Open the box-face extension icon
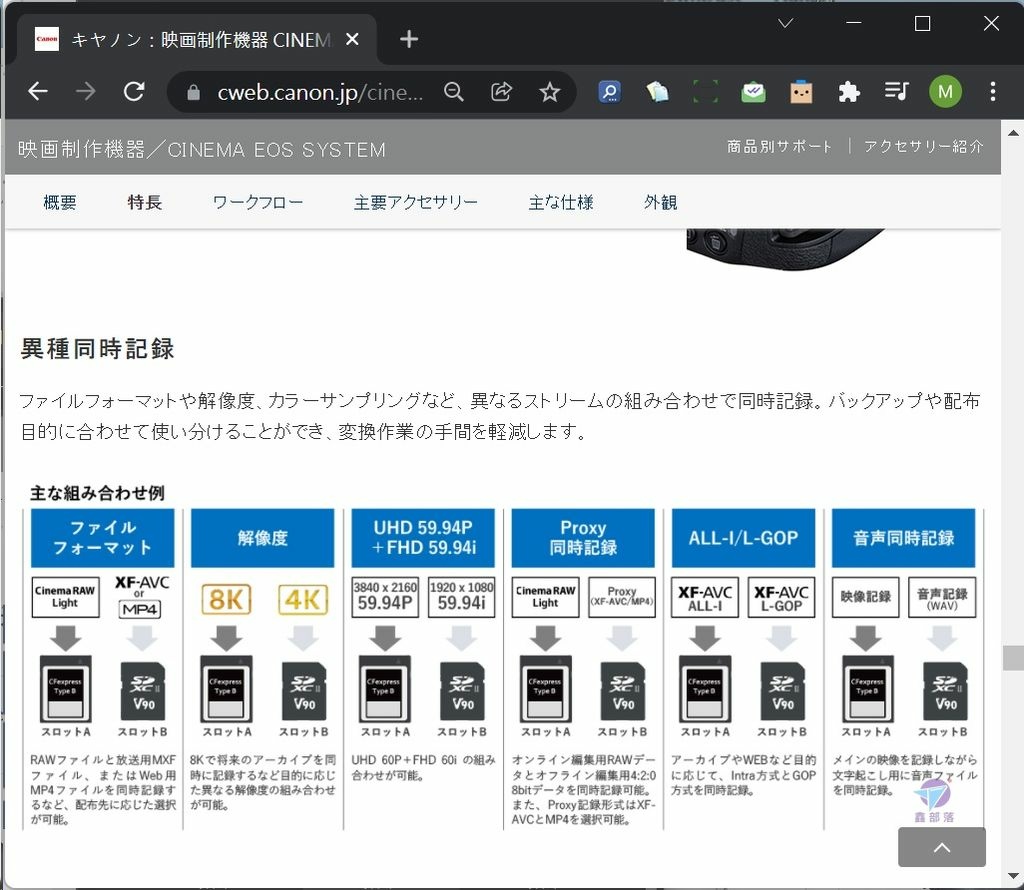This screenshot has width=1024, height=890. (x=801, y=92)
